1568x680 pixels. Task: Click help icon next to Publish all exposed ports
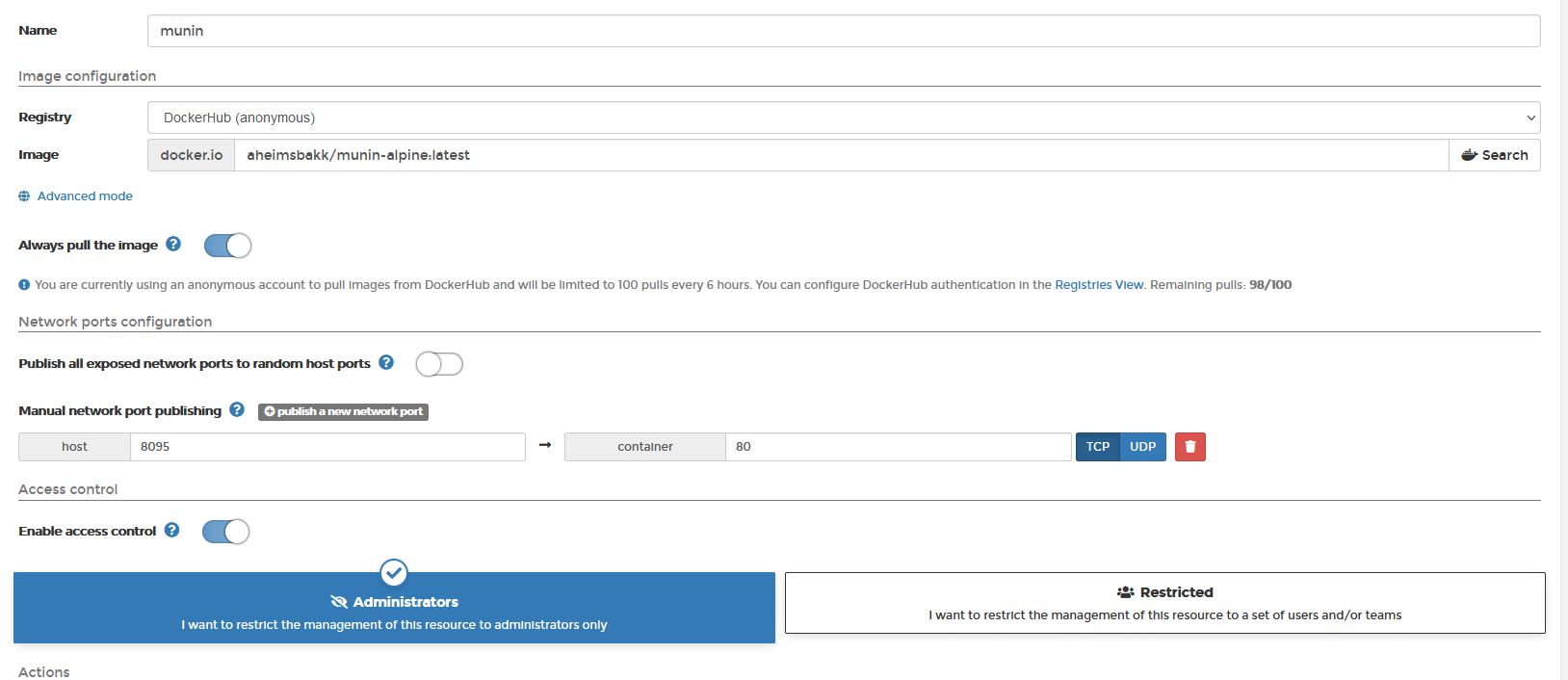tap(386, 363)
